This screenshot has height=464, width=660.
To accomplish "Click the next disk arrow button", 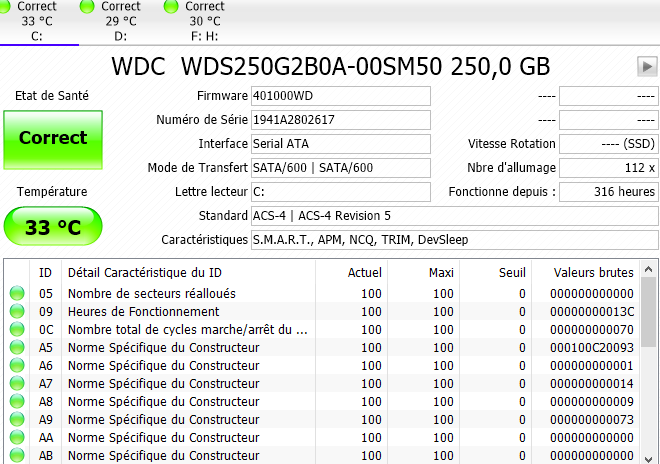I will [x=646, y=66].
